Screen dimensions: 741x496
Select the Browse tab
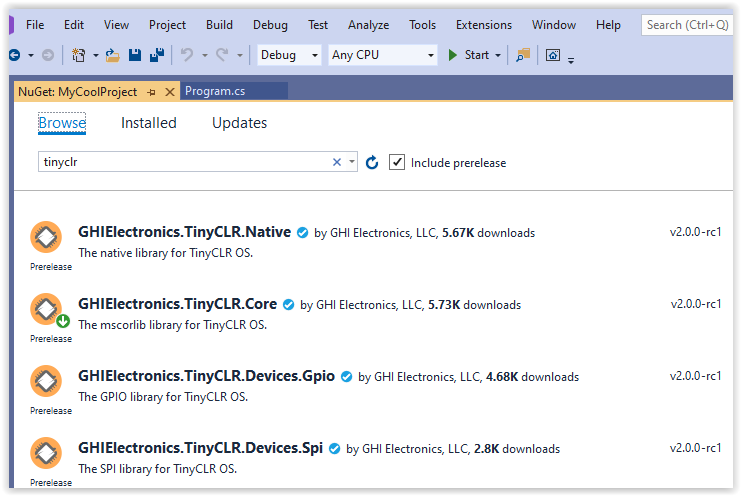point(62,123)
